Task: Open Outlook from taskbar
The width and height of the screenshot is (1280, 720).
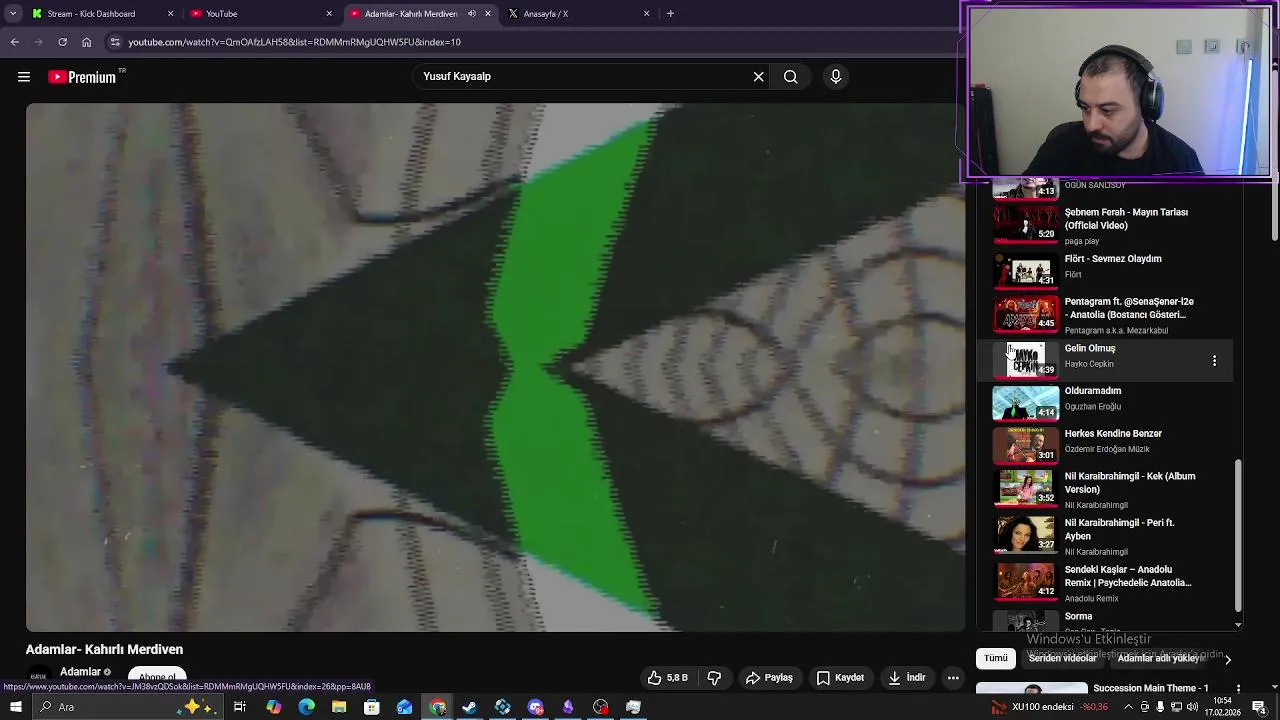Action: pyautogui.click(x=404, y=707)
